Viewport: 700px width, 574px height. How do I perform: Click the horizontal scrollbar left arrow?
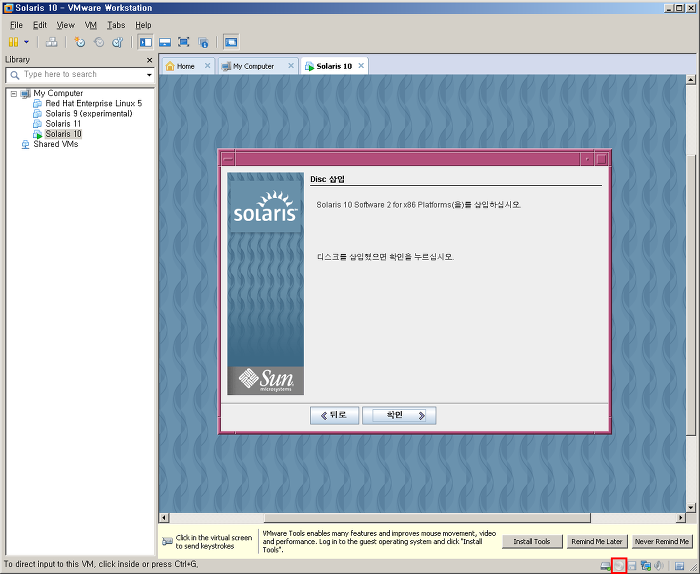164,518
